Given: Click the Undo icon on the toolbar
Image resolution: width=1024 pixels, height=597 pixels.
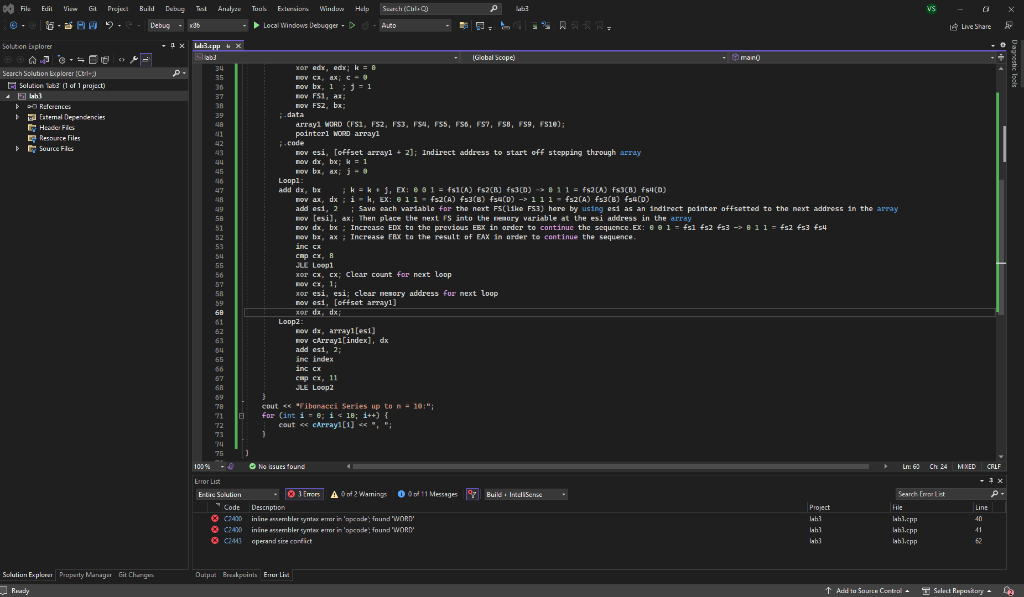Looking at the screenshot, I should [x=109, y=27].
